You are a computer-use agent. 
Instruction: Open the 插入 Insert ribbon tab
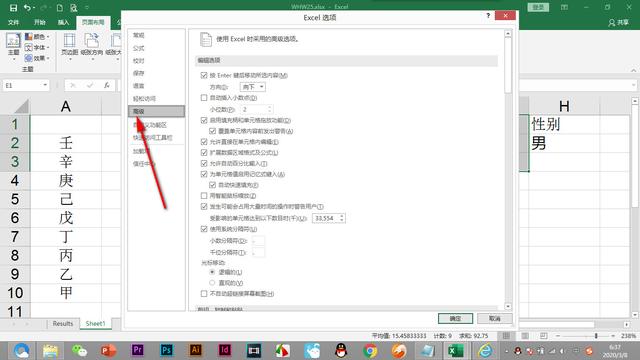63,22
